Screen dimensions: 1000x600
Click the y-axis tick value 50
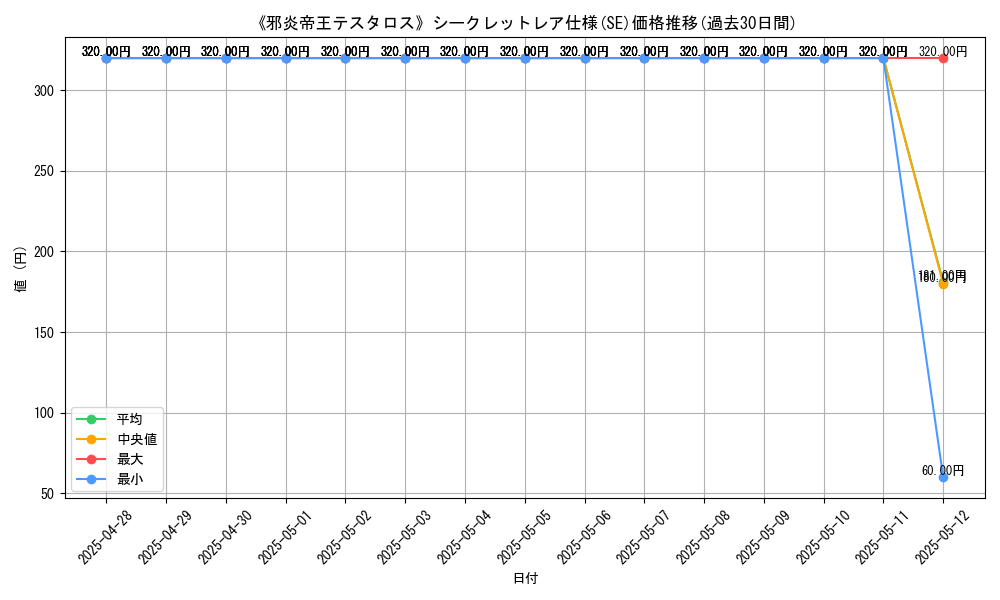point(47,494)
